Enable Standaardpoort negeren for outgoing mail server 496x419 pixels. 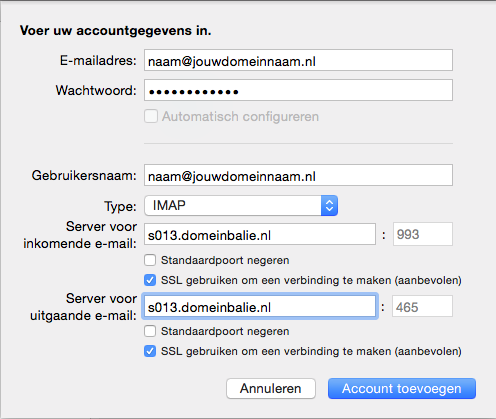[x=150, y=331]
